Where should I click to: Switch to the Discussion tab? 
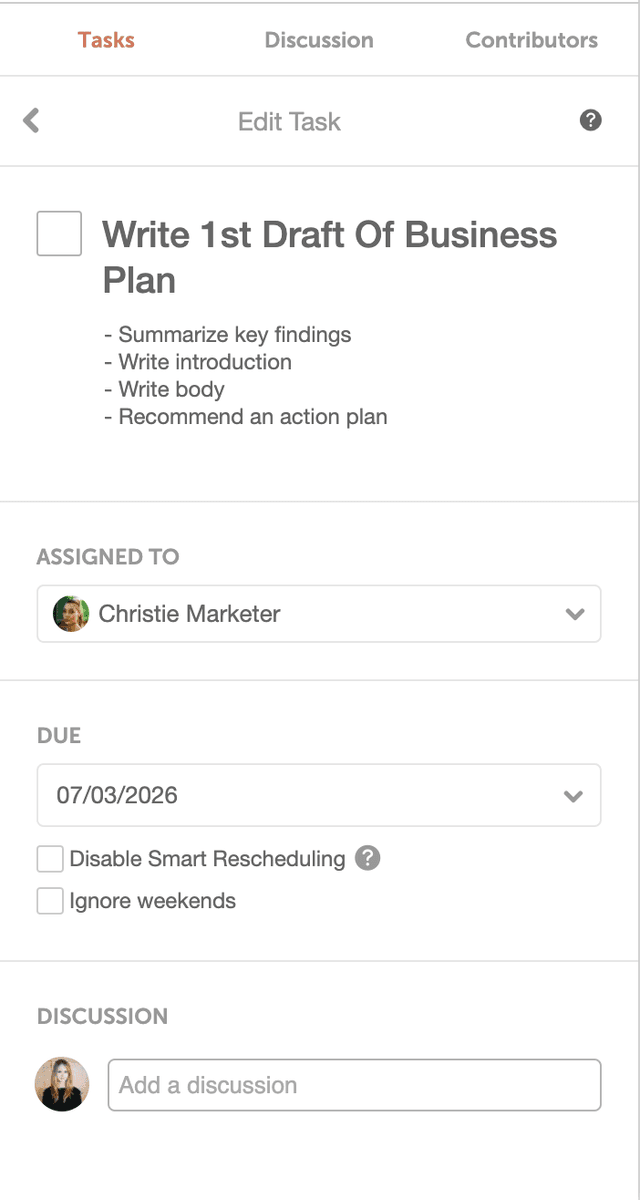coord(319,40)
